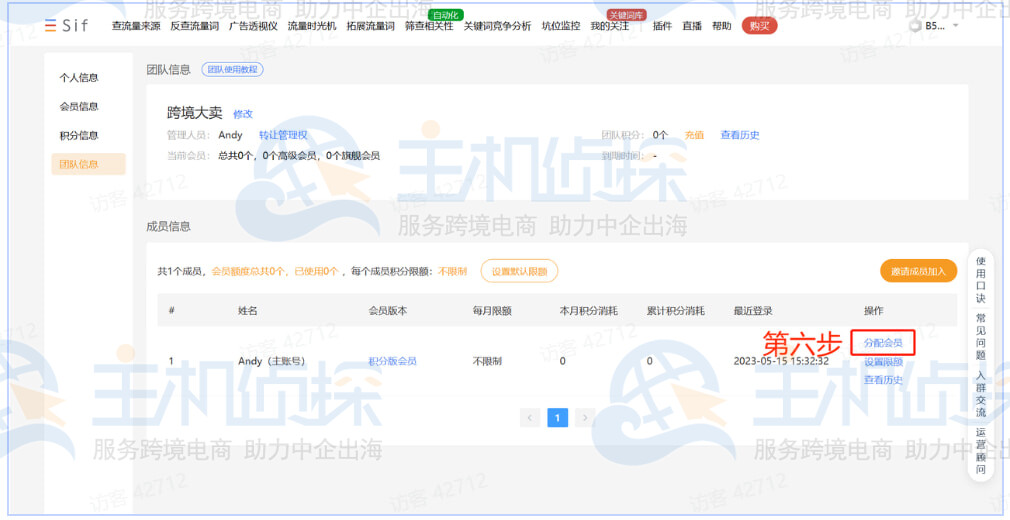This screenshot has width=1010, height=520.
Task: Click the 自动化 green badge
Action: click(445, 15)
